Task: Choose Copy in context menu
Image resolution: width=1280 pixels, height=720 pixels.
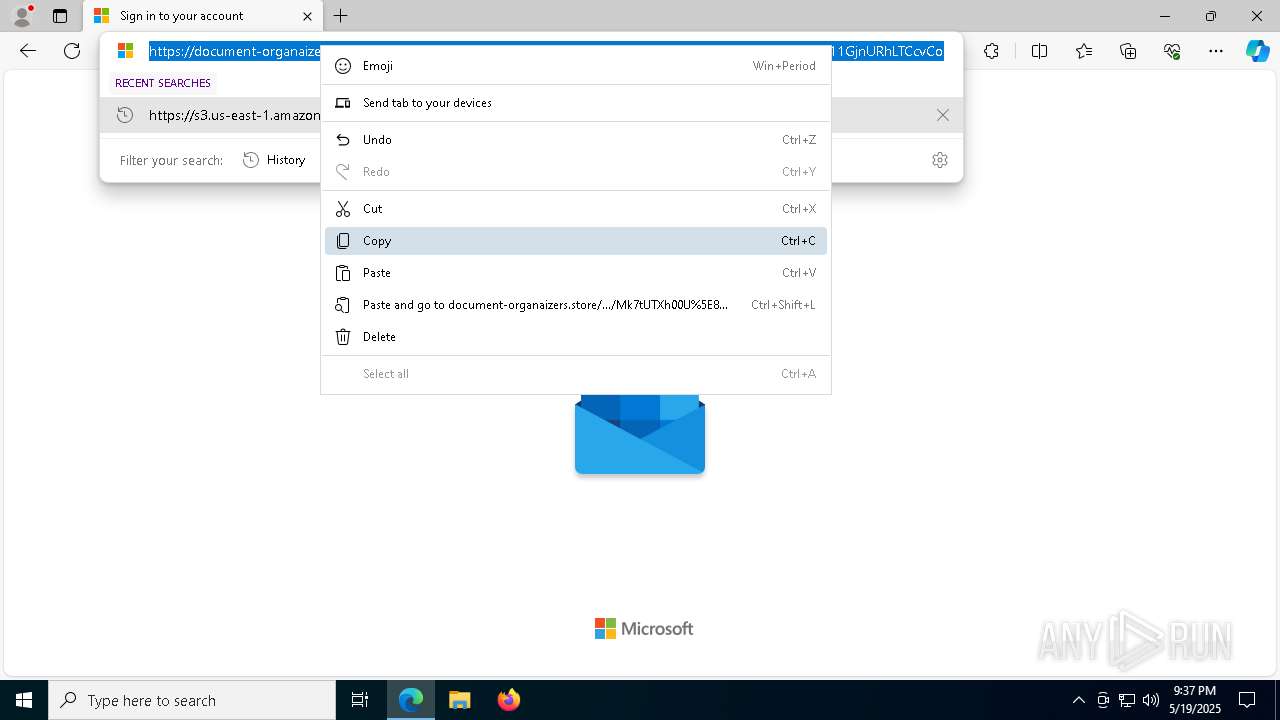Action: (576, 241)
